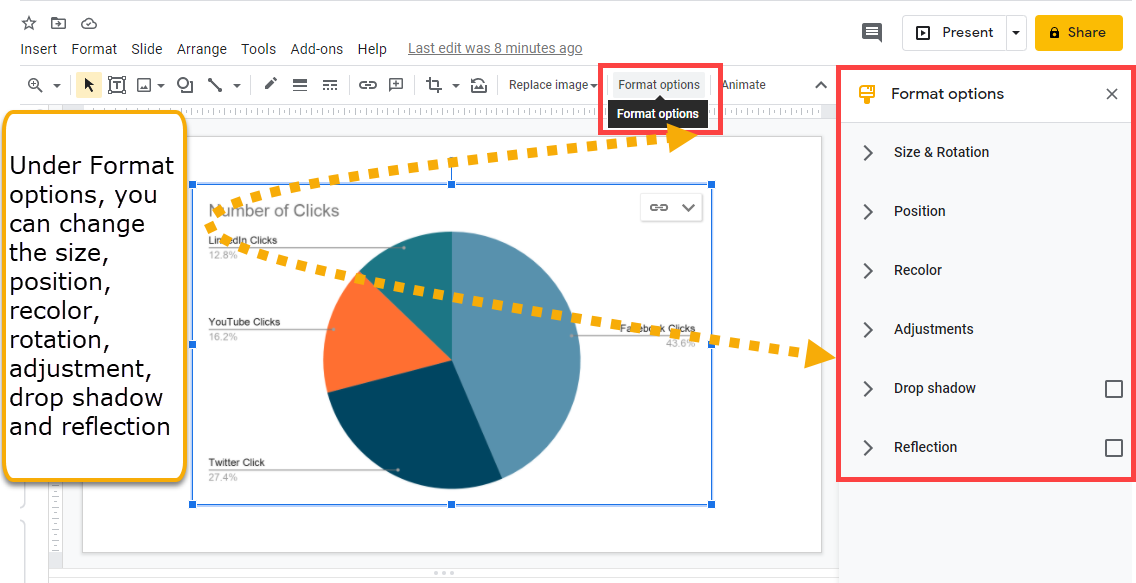Close the Format options panel
Screen dimensions: 1136x583
1111,93
